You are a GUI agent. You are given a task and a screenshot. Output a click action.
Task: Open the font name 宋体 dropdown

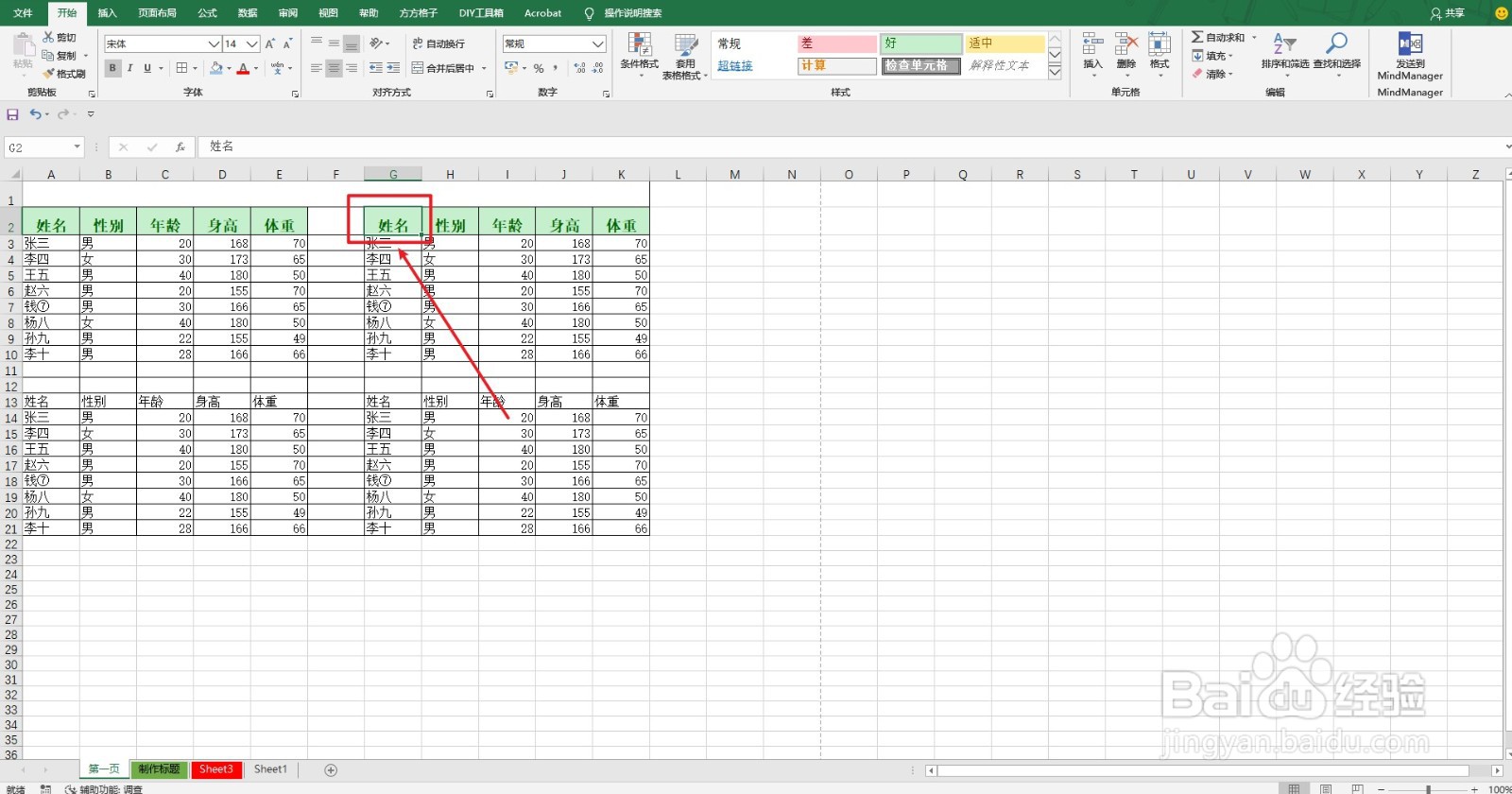pos(214,44)
